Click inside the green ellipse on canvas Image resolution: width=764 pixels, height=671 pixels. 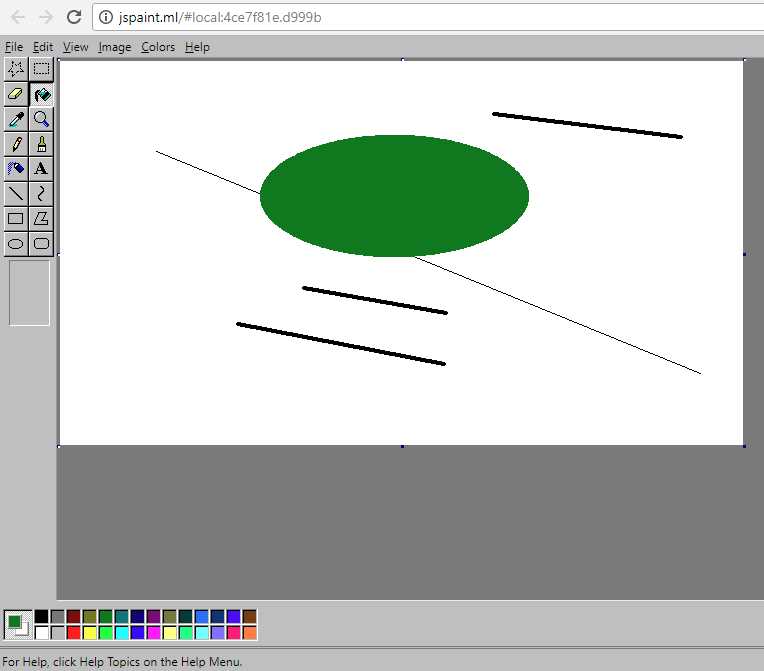point(394,196)
